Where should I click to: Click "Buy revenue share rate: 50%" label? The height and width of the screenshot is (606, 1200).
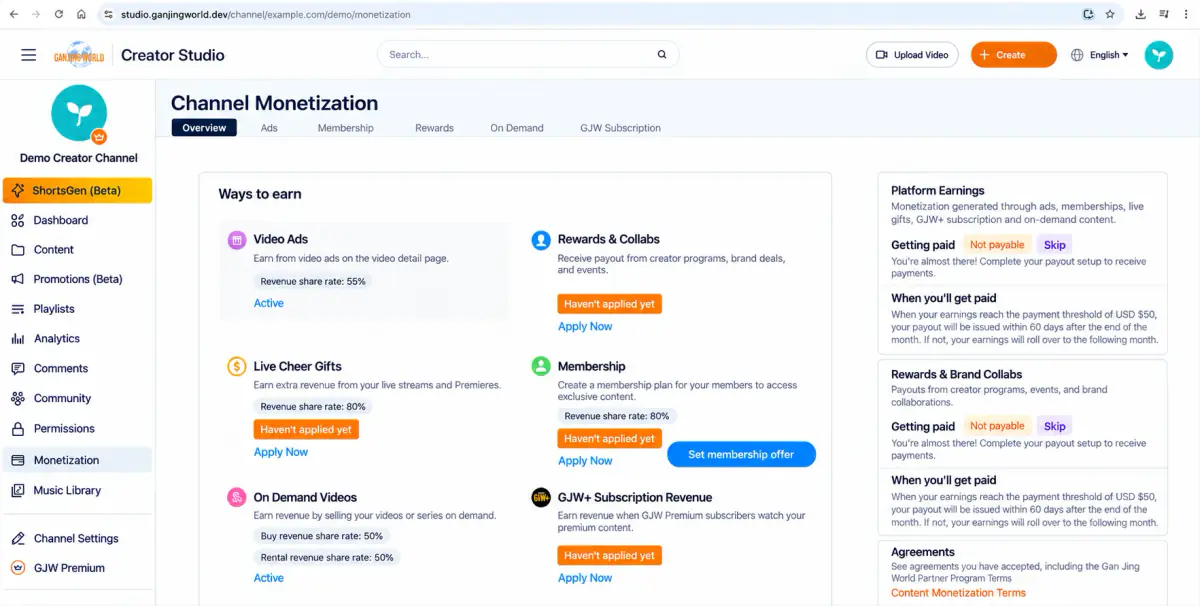[x=322, y=537]
